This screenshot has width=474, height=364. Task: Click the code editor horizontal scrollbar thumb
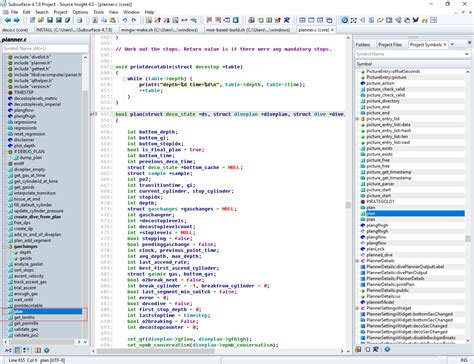point(156,351)
